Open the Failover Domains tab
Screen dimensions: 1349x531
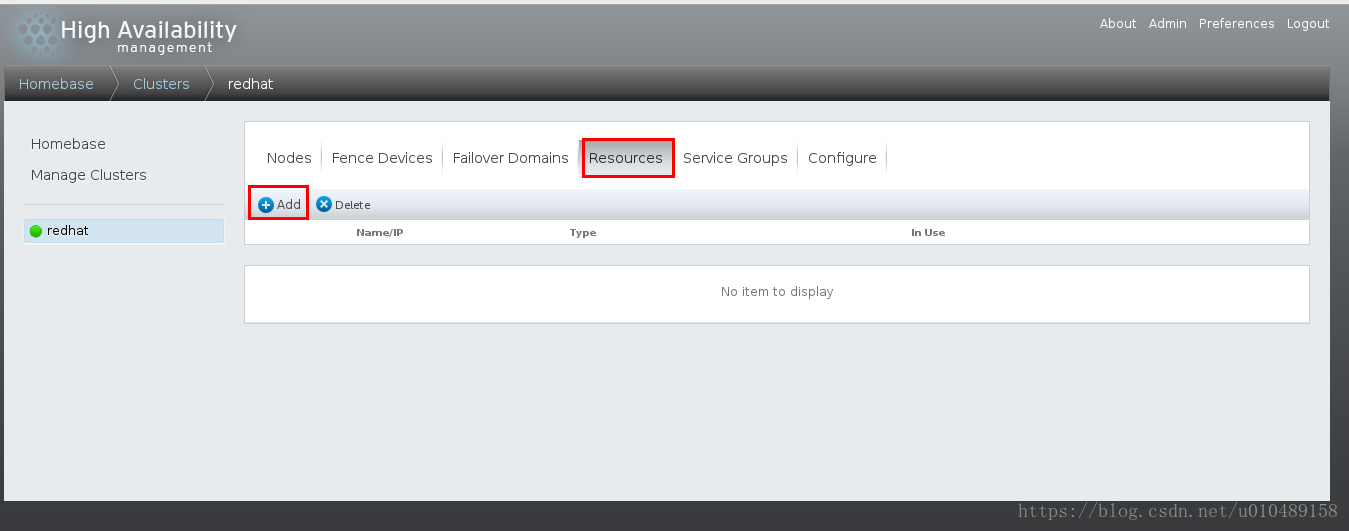(x=510, y=158)
